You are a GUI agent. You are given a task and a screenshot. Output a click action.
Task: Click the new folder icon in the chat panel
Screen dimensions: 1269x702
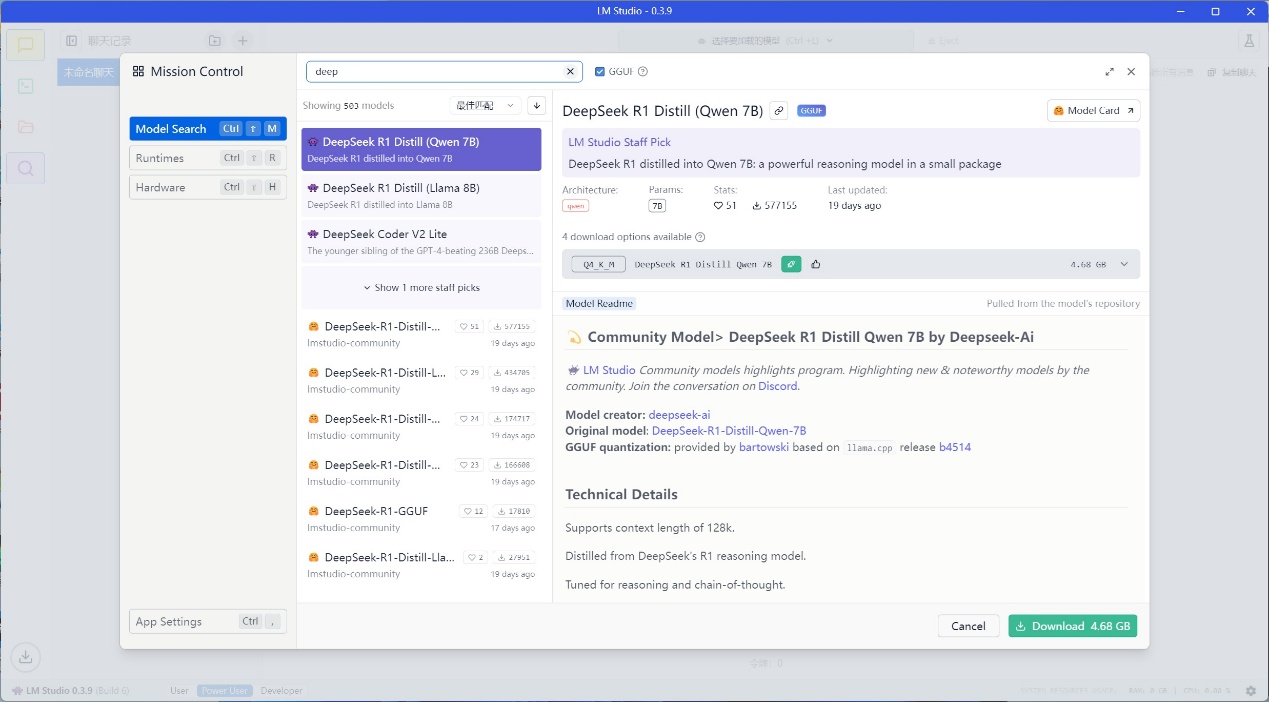[x=215, y=41]
